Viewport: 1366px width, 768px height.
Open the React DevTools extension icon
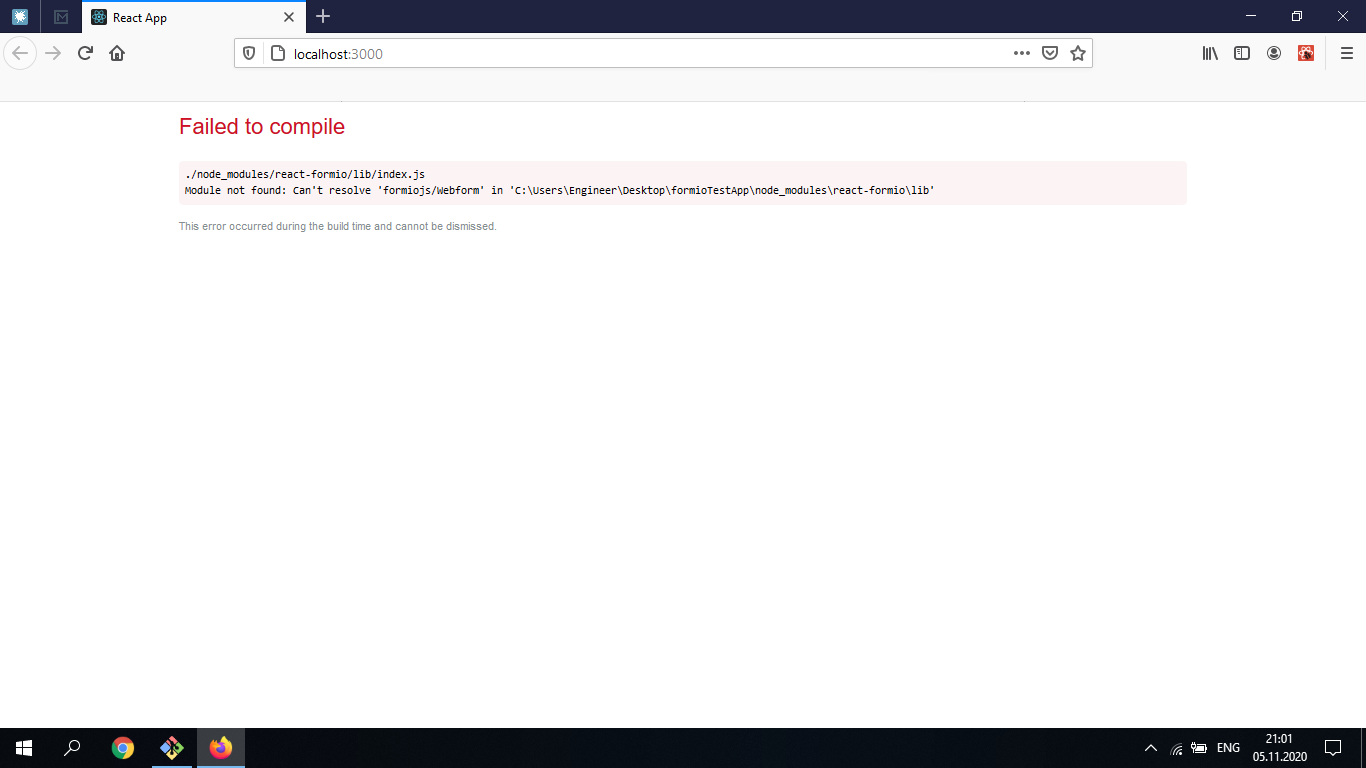click(1306, 53)
